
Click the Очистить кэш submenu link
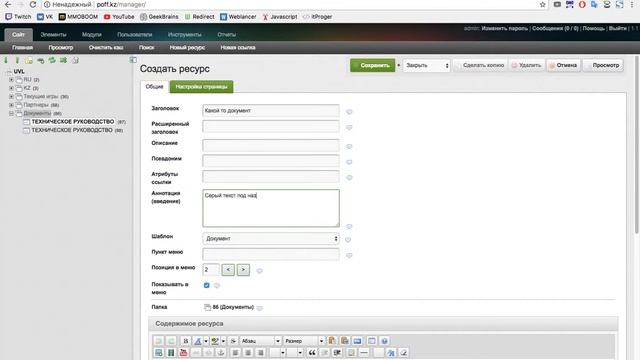106,47
